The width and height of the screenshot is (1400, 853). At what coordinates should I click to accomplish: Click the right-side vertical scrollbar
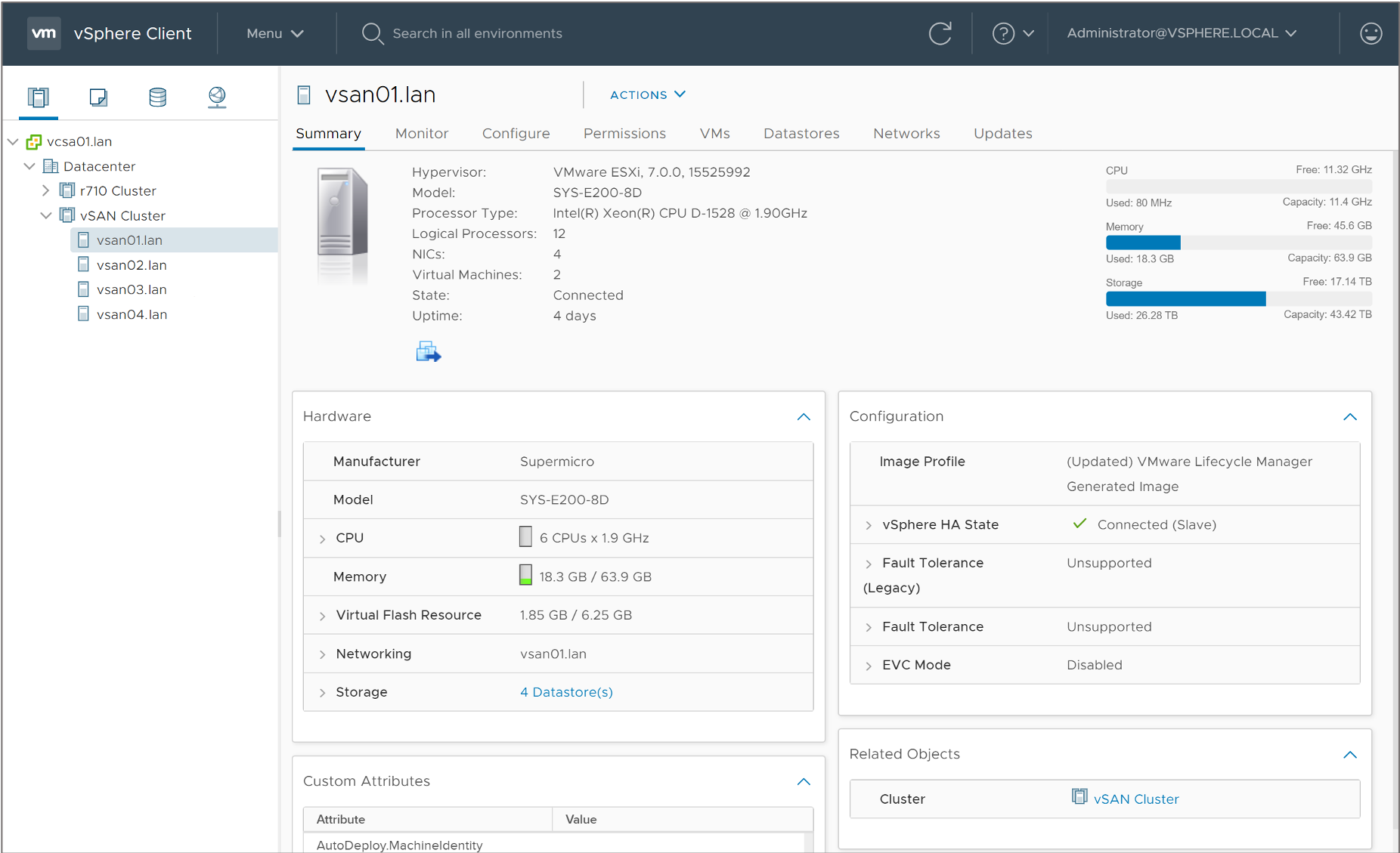pyautogui.click(x=1395, y=491)
